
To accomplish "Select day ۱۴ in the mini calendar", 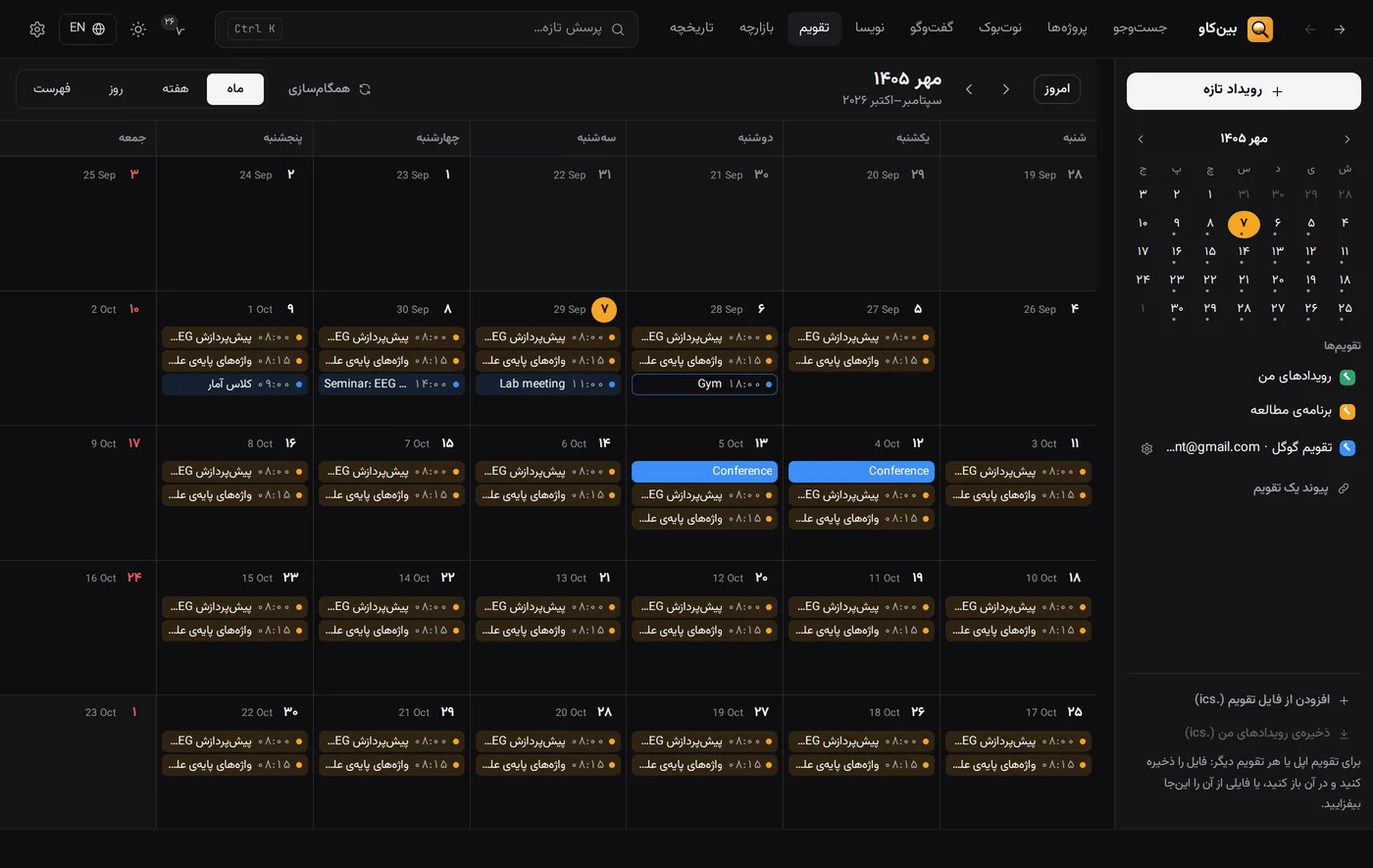I will pos(1244,252).
